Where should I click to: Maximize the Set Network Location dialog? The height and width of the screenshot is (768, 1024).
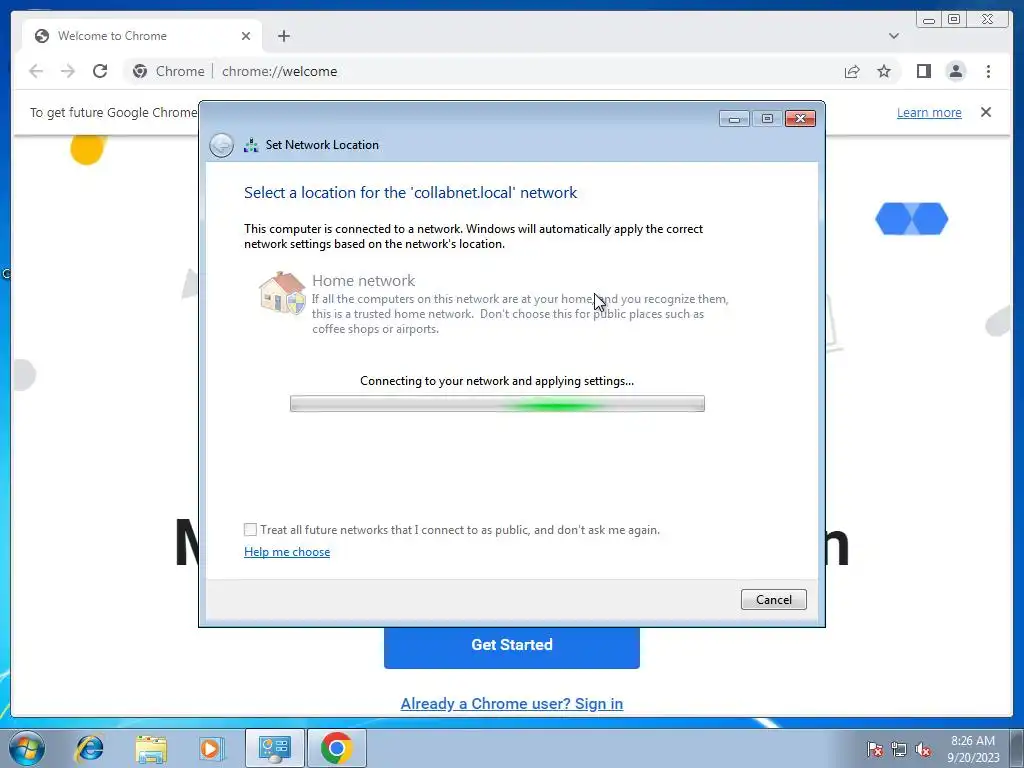click(767, 118)
